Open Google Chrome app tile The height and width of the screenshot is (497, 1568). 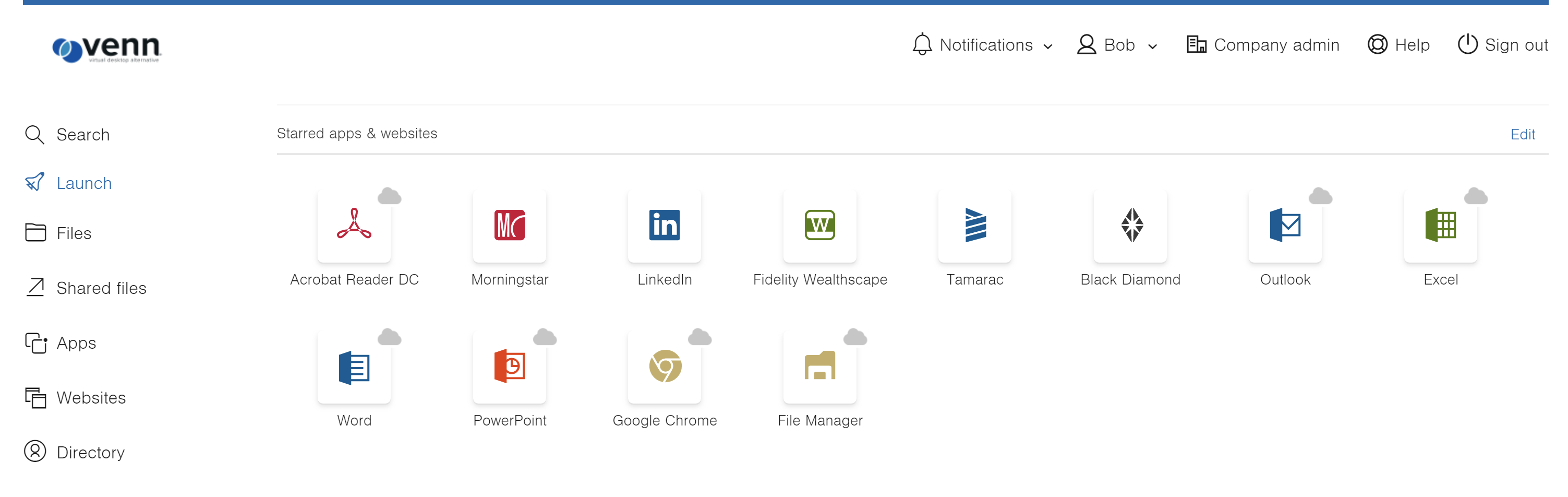[664, 366]
